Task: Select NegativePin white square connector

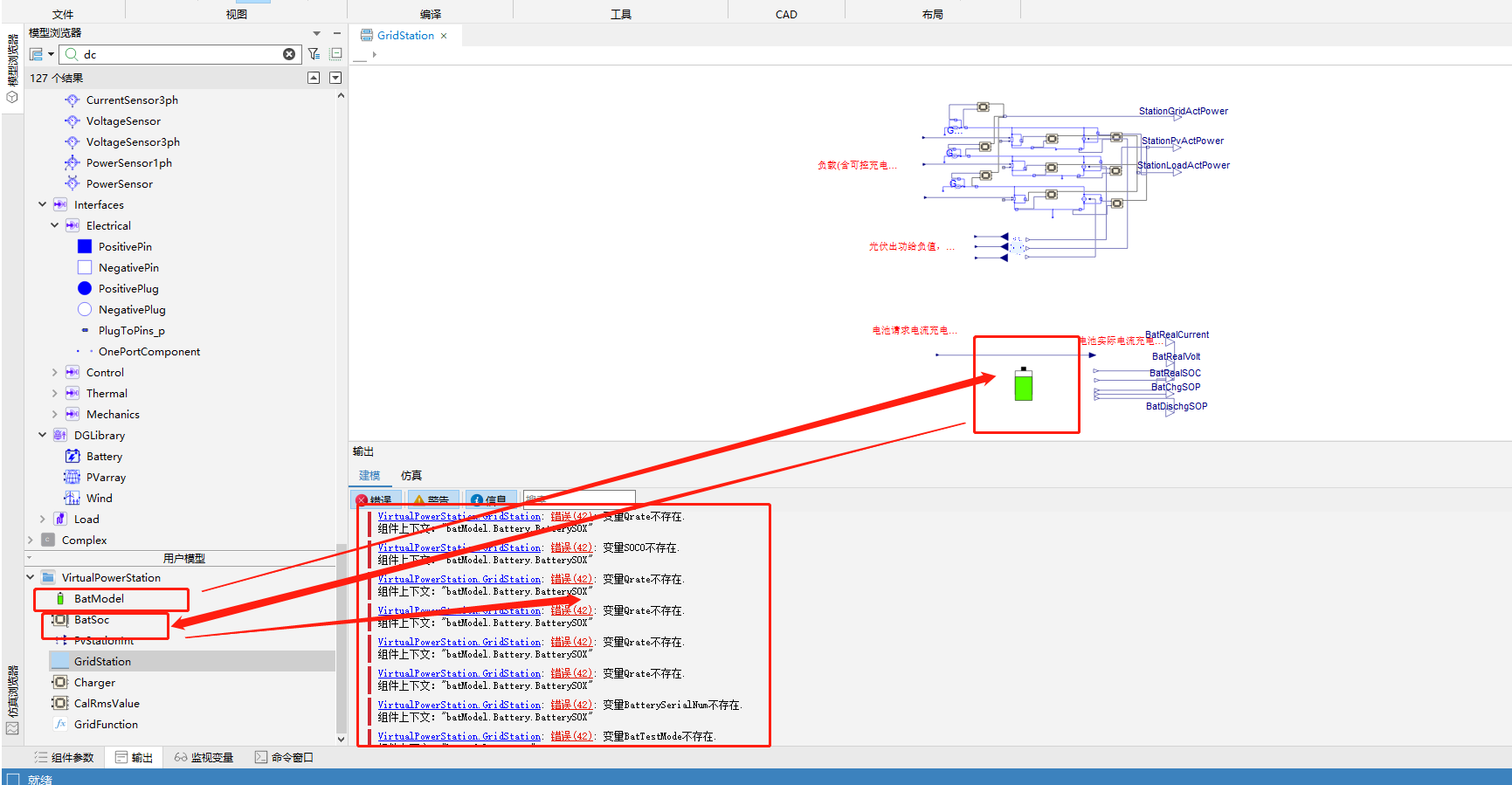Action: point(85,268)
